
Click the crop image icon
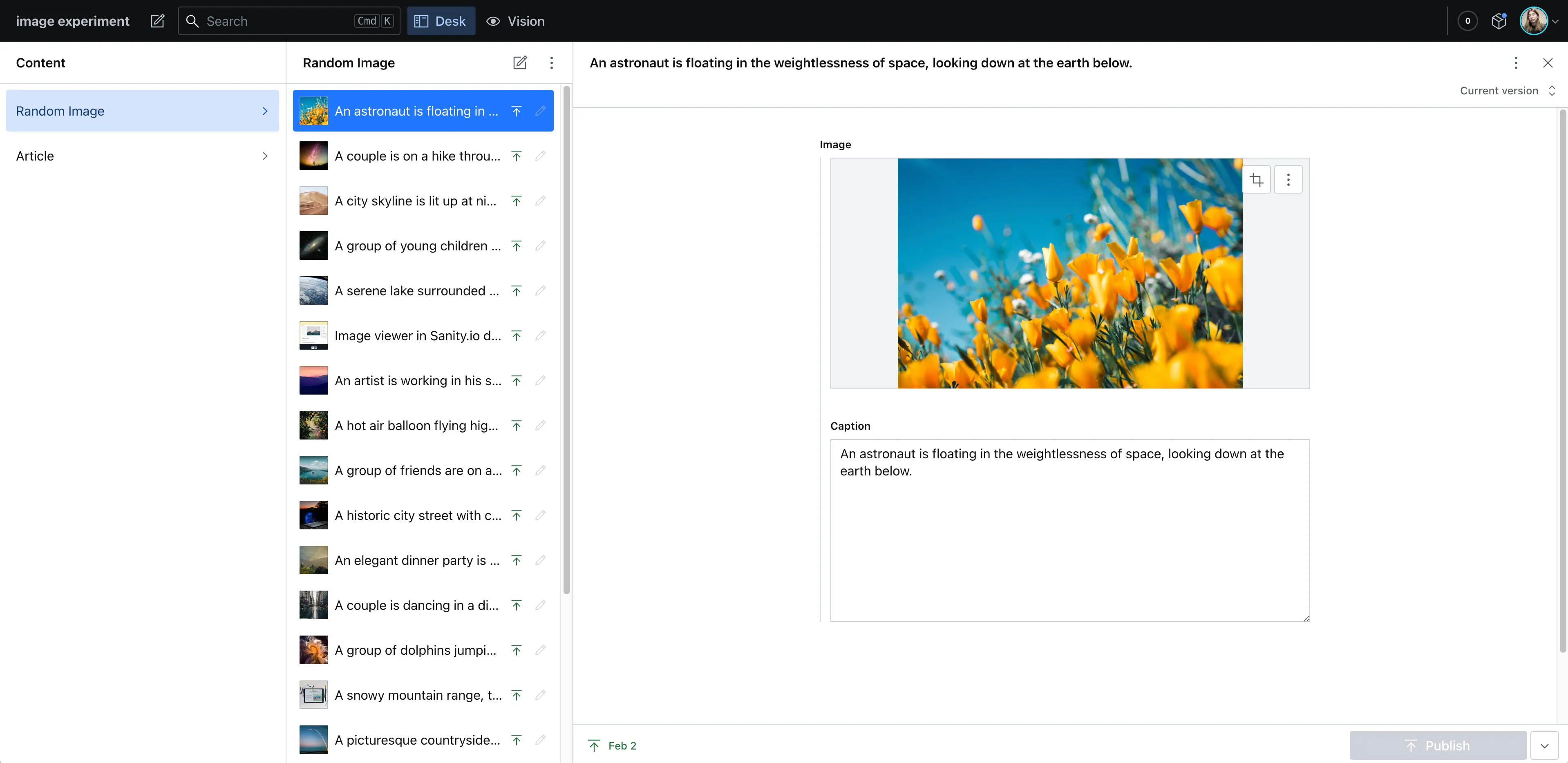(x=1256, y=179)
